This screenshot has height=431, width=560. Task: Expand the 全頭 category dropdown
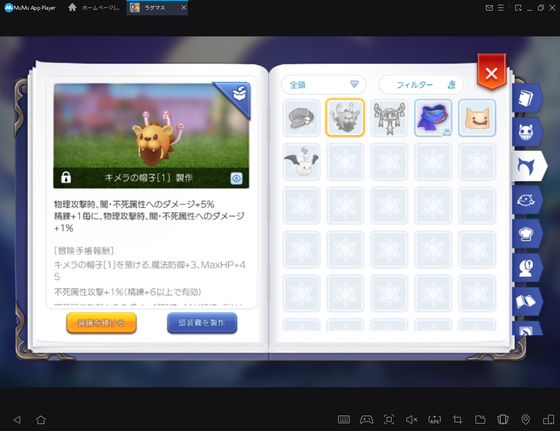[x=324, y=85]
